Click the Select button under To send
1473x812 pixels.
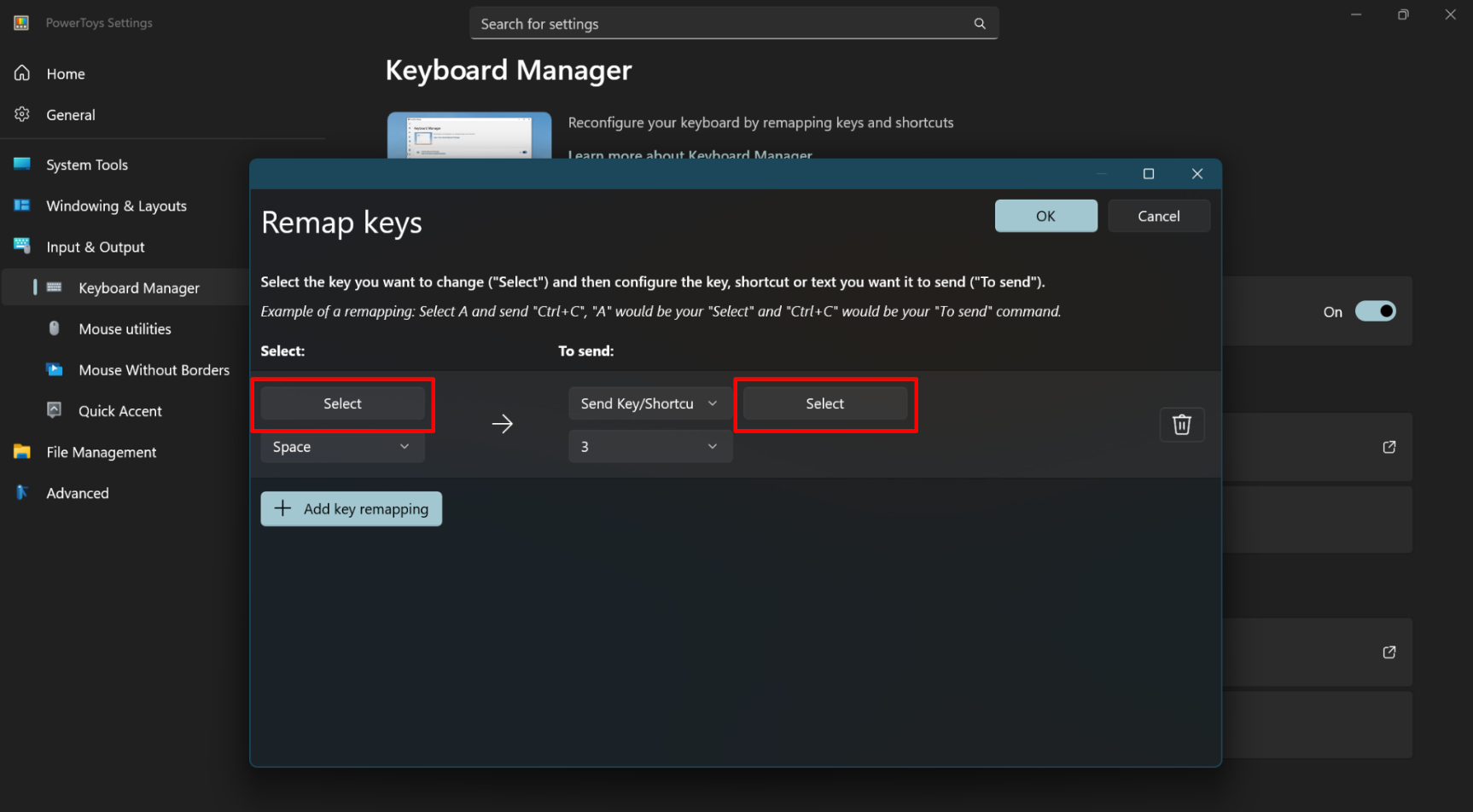pyautogui.click(x=824, y=403)
